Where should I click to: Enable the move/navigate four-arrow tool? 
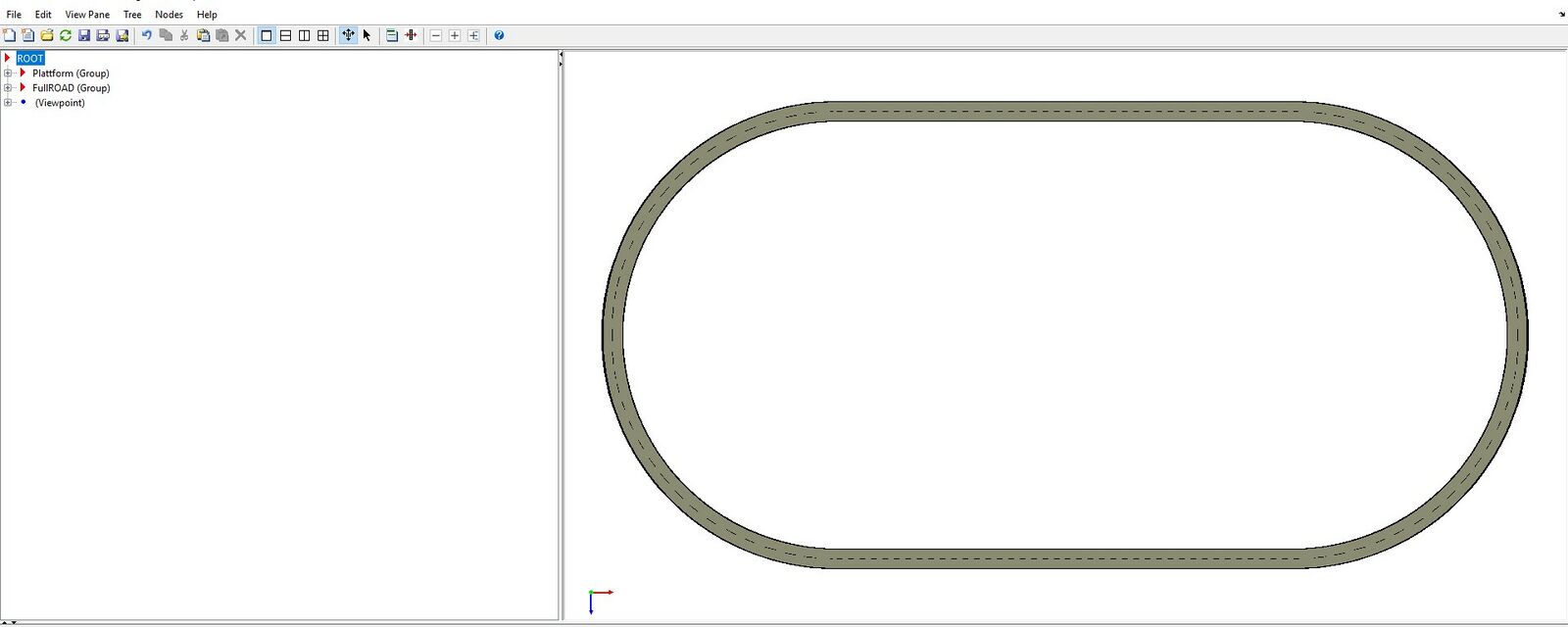(x=348, y=35)
